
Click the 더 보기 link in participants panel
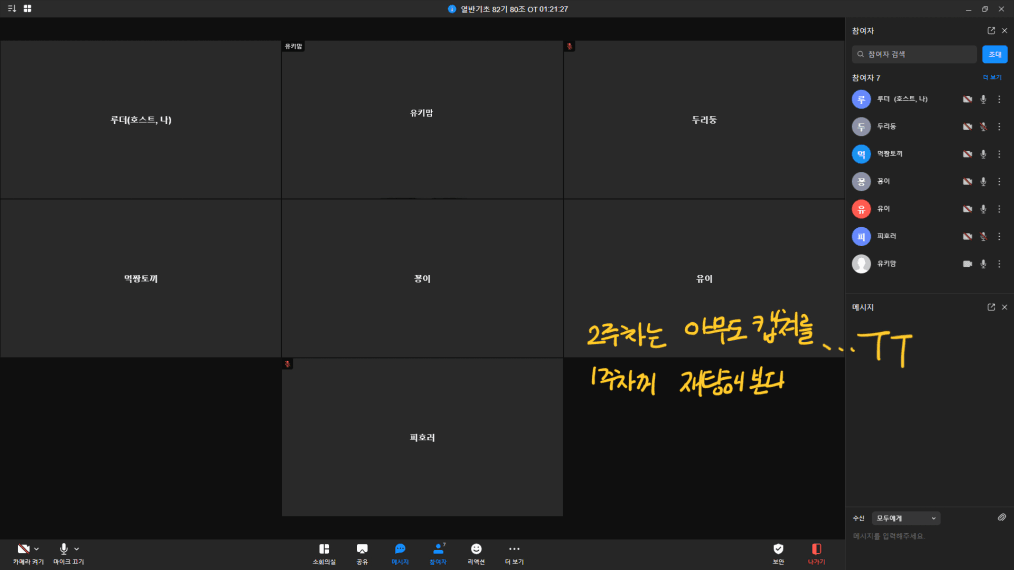[991, 77]
